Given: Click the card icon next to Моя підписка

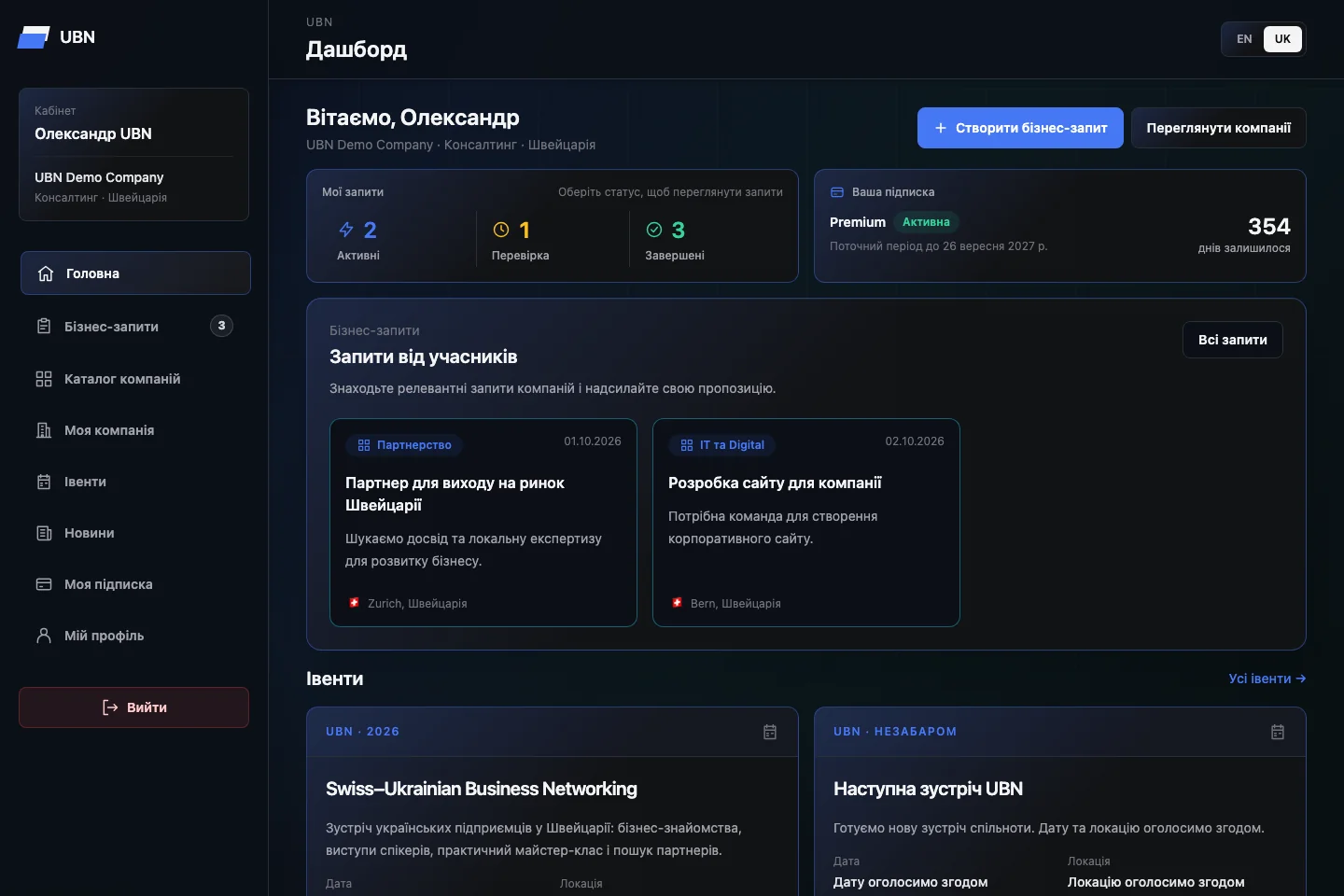Looking at the screenshot, I should 44,584.
